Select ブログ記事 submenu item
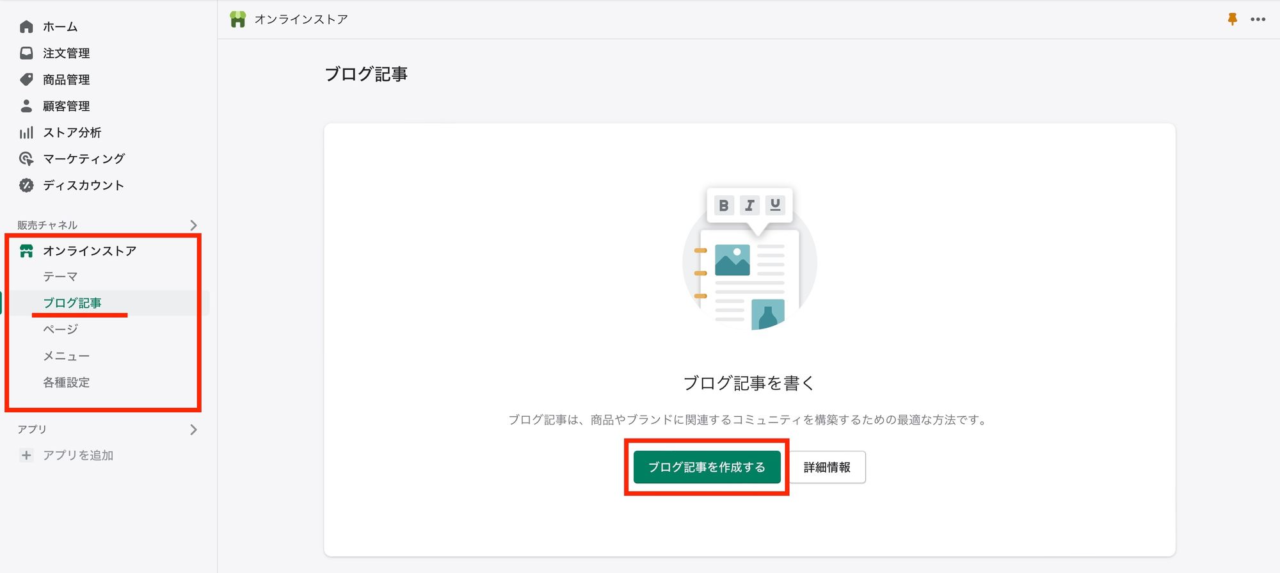 [72, 303]
